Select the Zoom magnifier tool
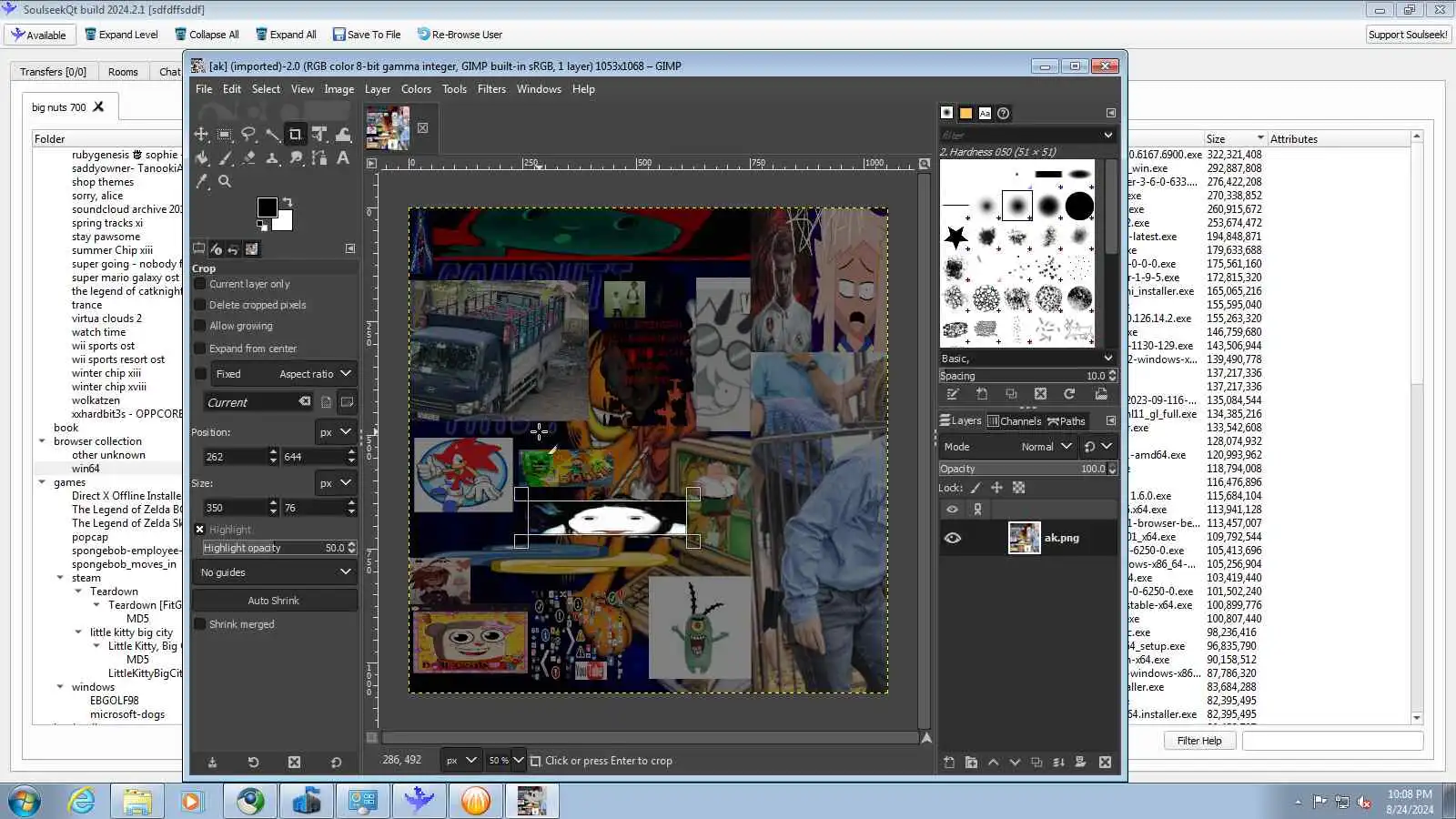This screenshot has height=819, width=1456. [x=225, y=181]
